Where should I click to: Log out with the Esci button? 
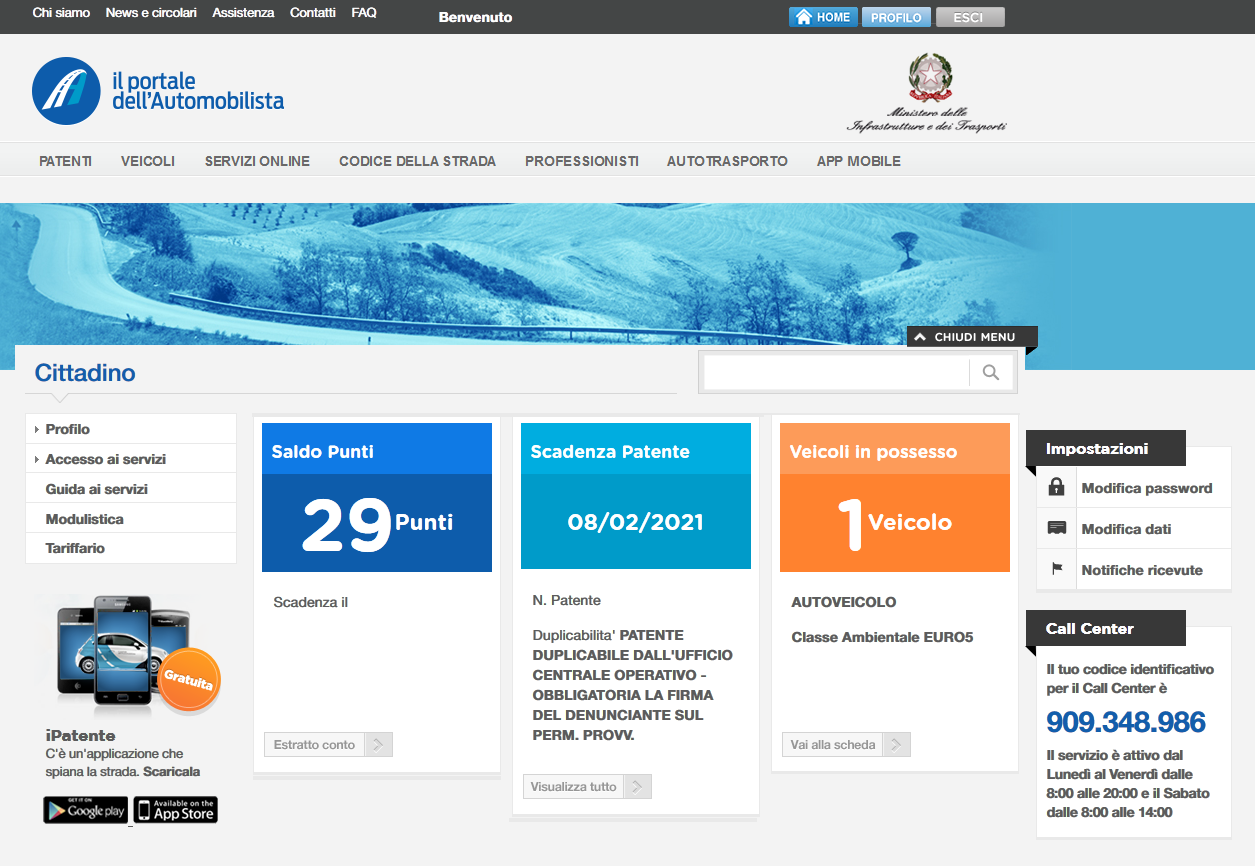click(x=970, y=17)
